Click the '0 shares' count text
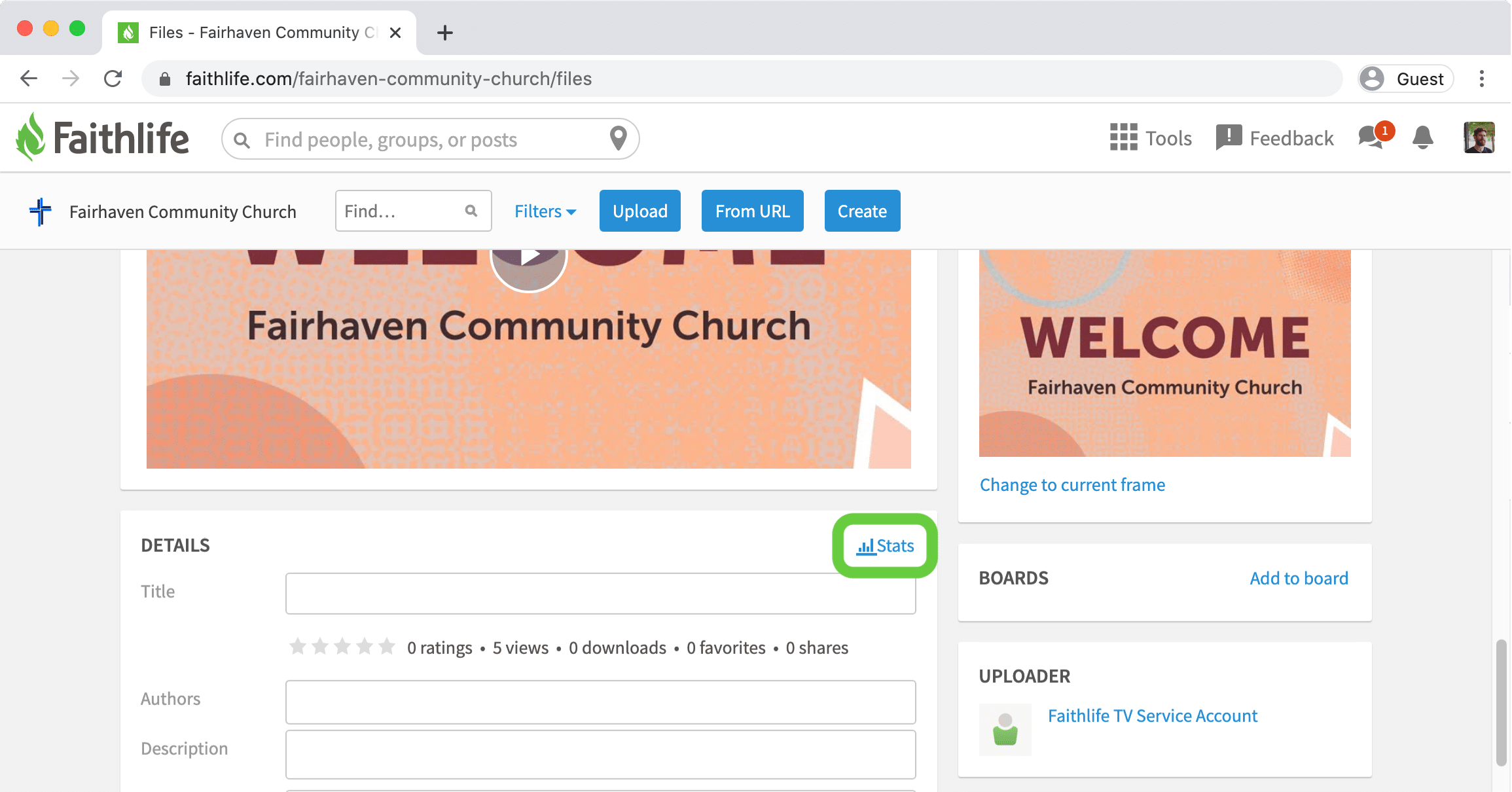This screenshot has width=1512, height=792. pos(817,647)
